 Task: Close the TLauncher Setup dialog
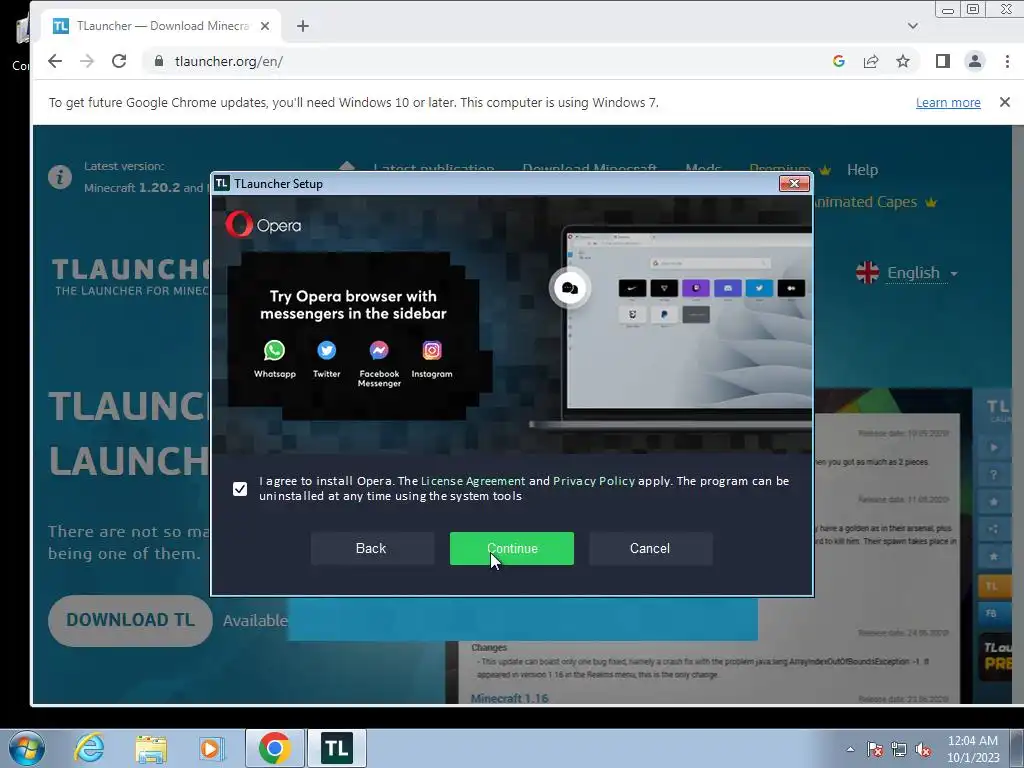[794, 184]
